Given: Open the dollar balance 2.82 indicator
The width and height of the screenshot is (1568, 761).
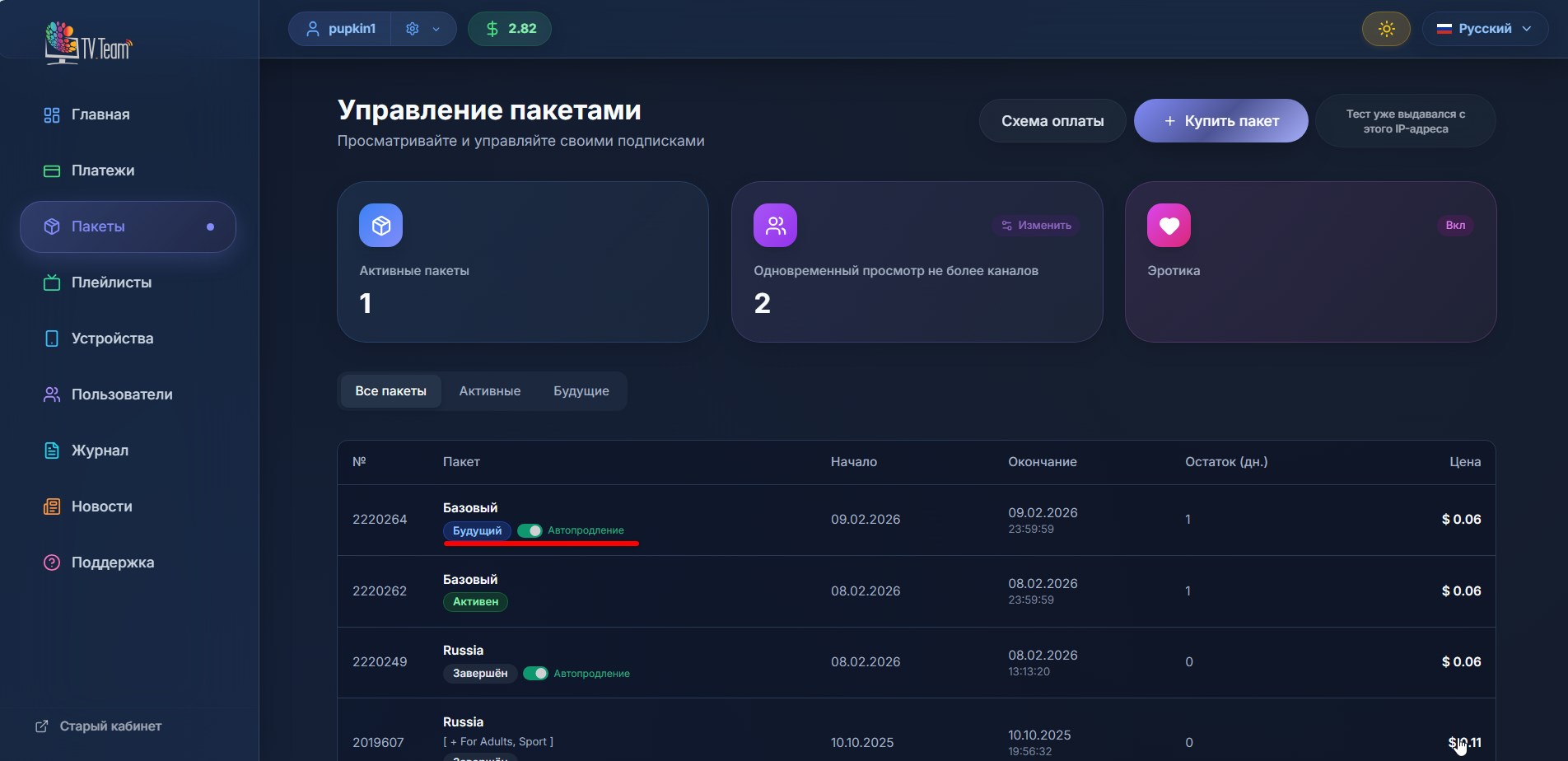Looking at the screenshot, I should pyautogui.click(x=510, y=29).
